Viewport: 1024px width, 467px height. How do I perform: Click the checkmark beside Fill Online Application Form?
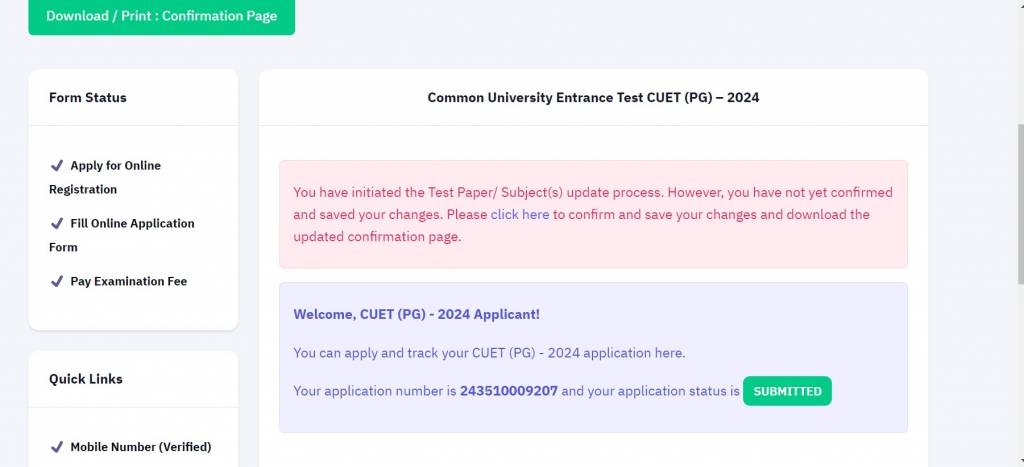click(x=57, y=223)
